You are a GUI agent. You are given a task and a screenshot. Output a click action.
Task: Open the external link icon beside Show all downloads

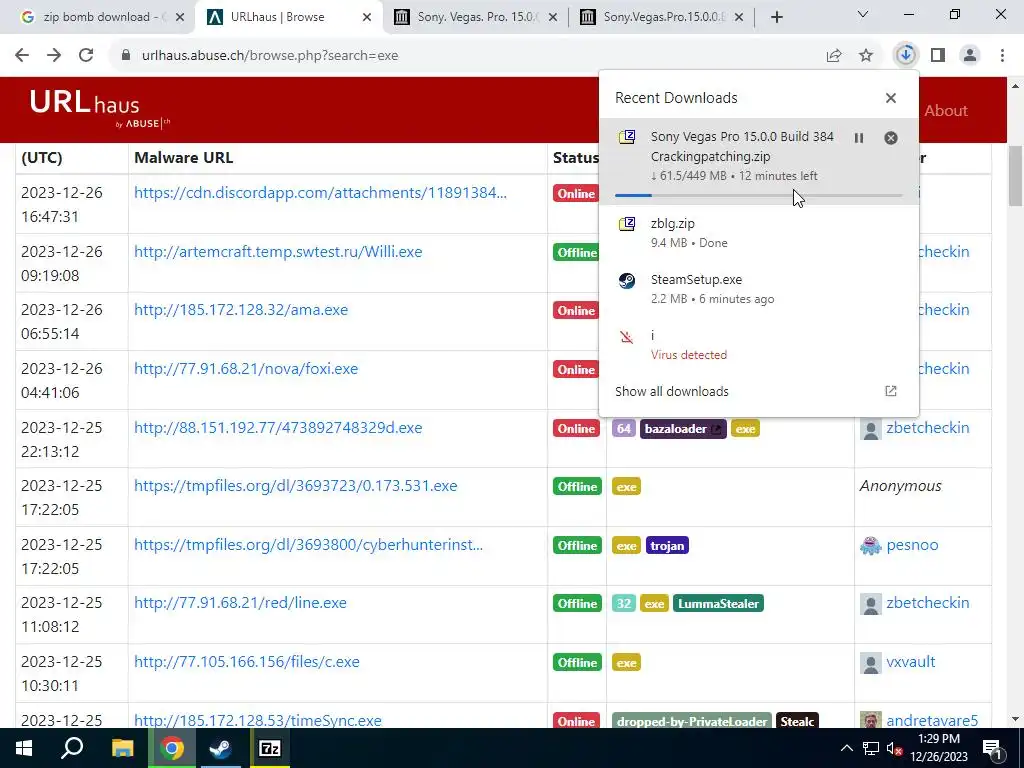tap(891, 391)
